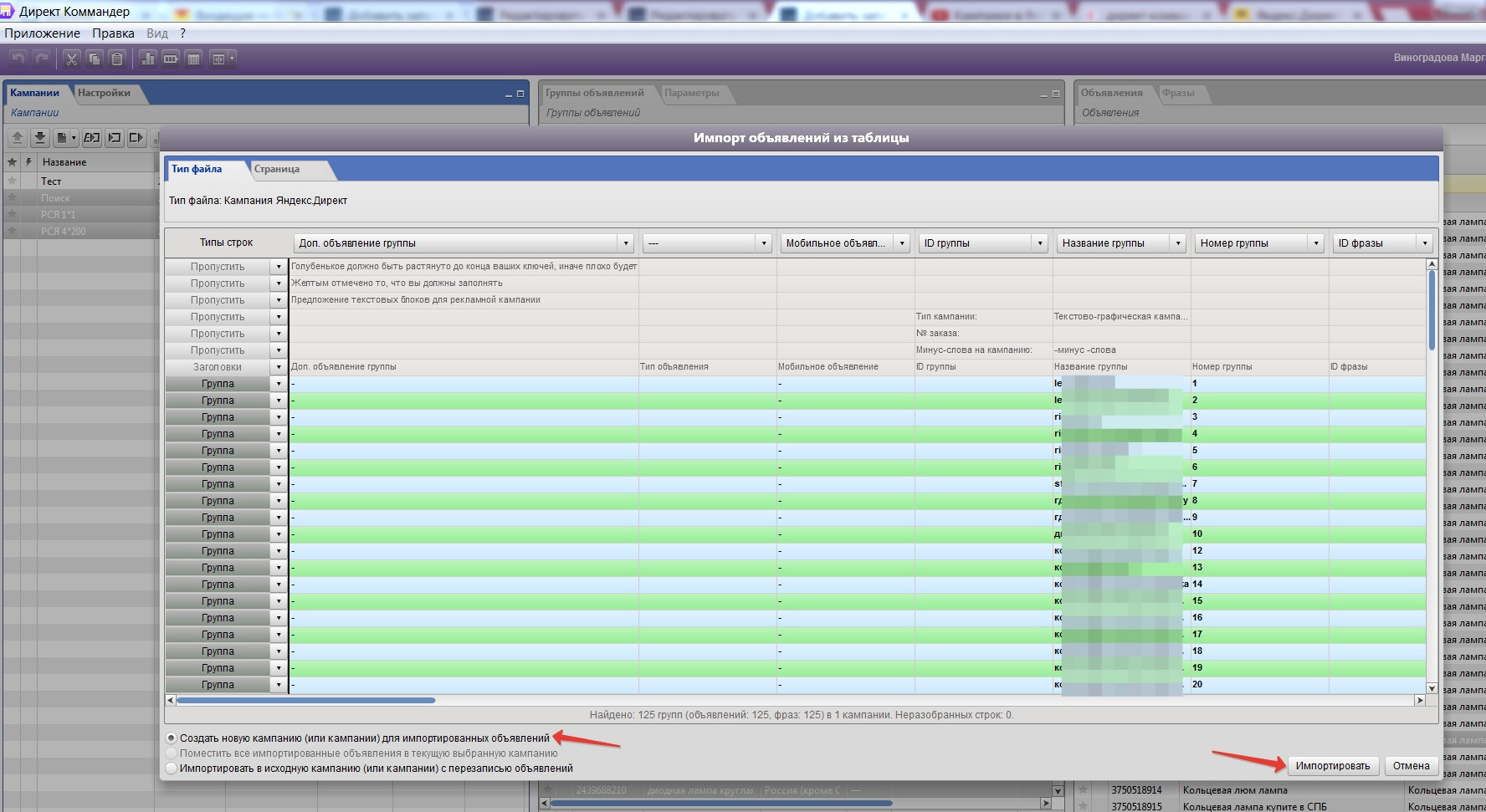Open the Кампании tab

34,93
